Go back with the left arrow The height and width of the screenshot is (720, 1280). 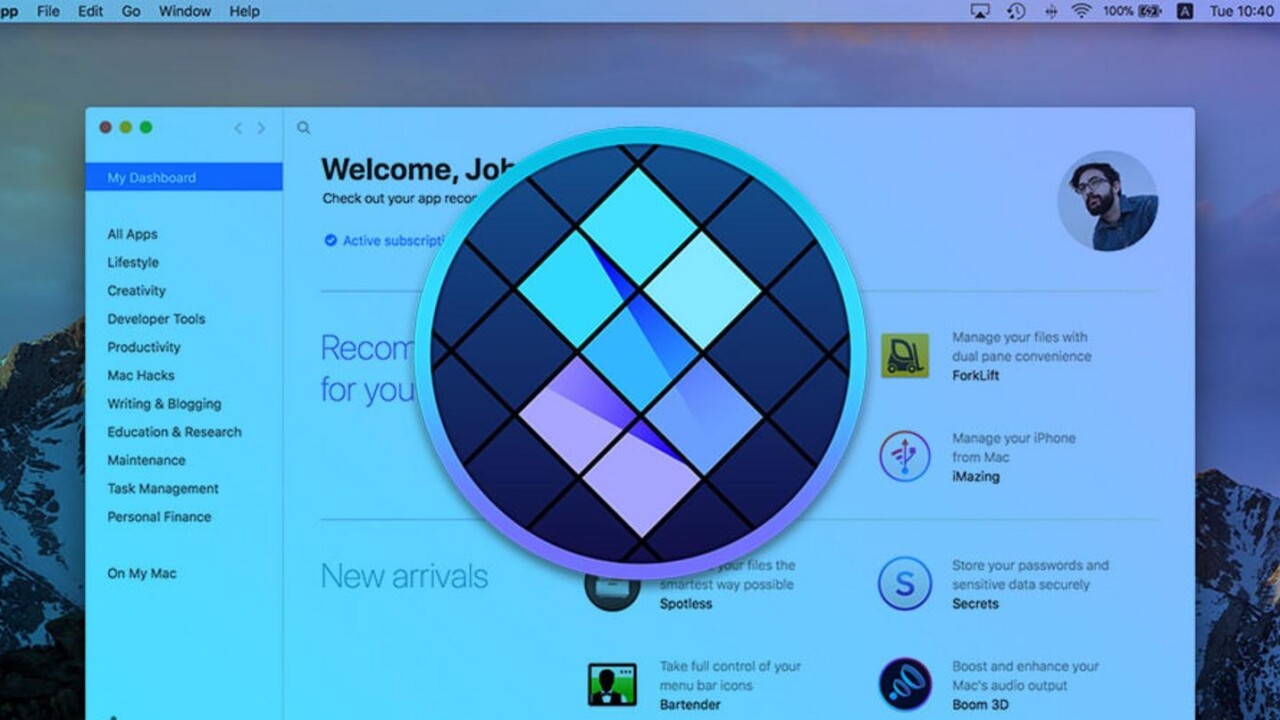click(238, 128)
